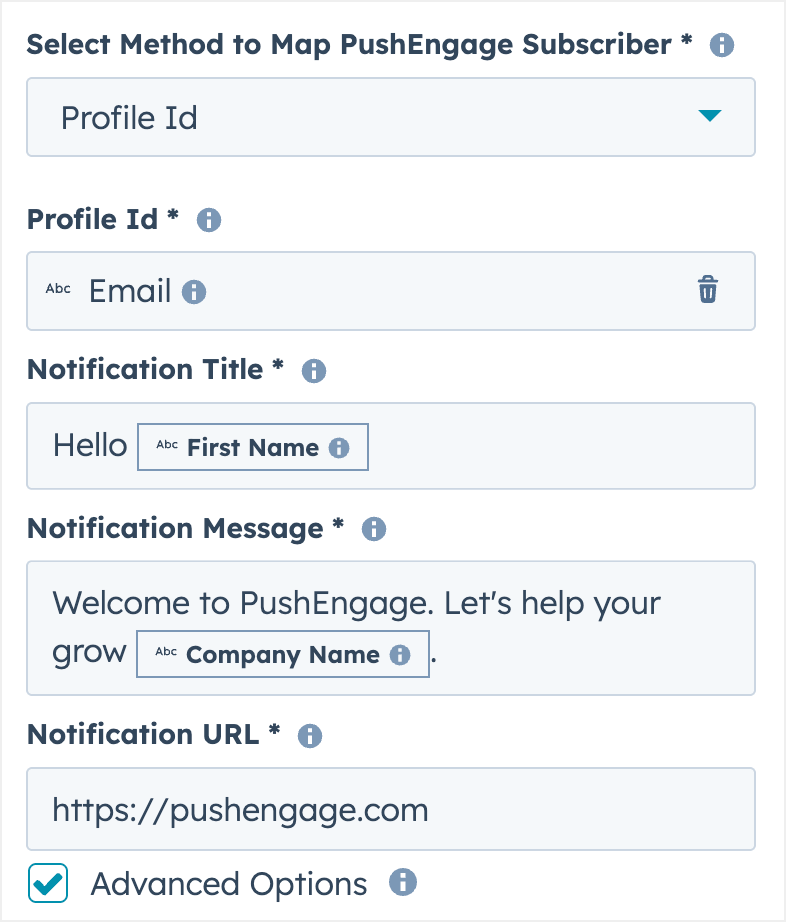Click the dropdown caret arrow

pyautogui.click(x=709, y=116)
